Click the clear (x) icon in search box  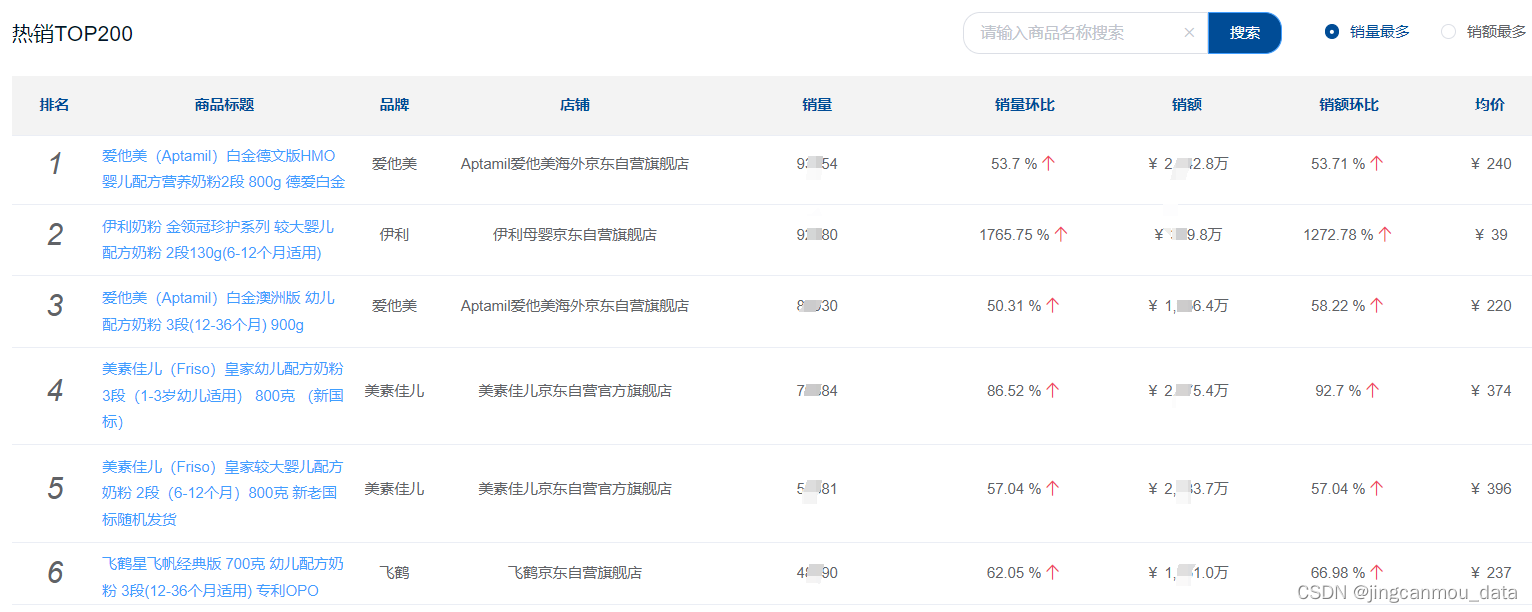[1189, 33]
